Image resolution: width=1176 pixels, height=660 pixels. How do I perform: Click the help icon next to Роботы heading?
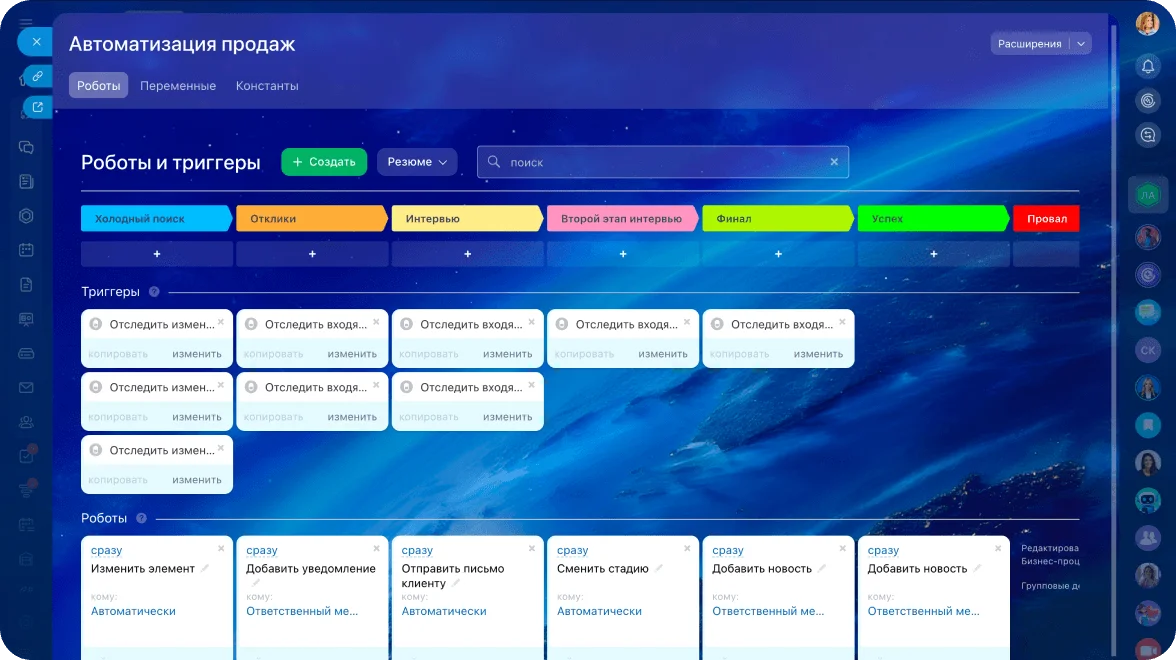pyautogui.click(x=141, y=518)
